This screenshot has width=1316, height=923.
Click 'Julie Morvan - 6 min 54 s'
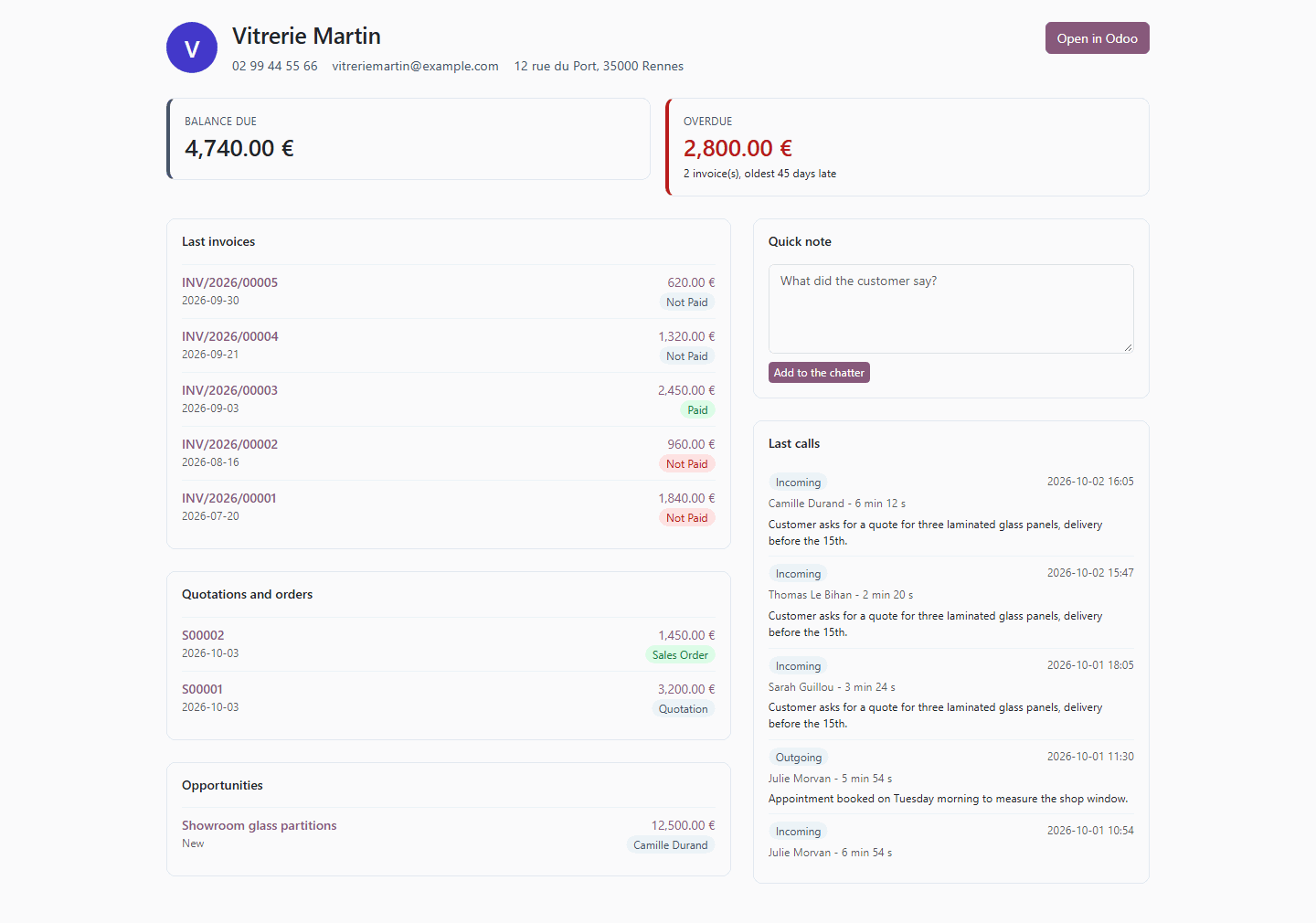[x=830, y=853]
